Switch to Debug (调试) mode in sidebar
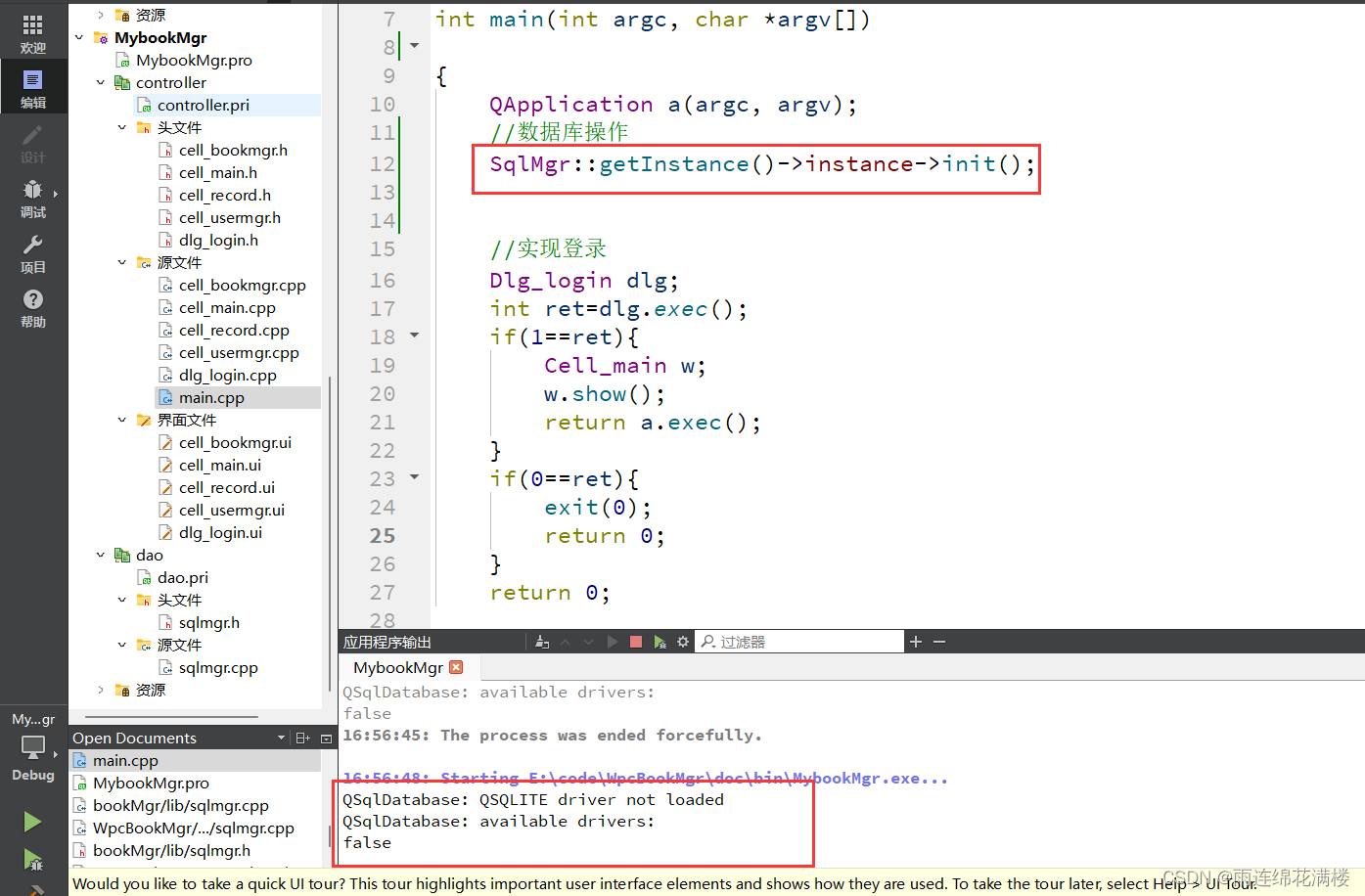Viewport: 1365px width, 896px height. coord(33,198)
